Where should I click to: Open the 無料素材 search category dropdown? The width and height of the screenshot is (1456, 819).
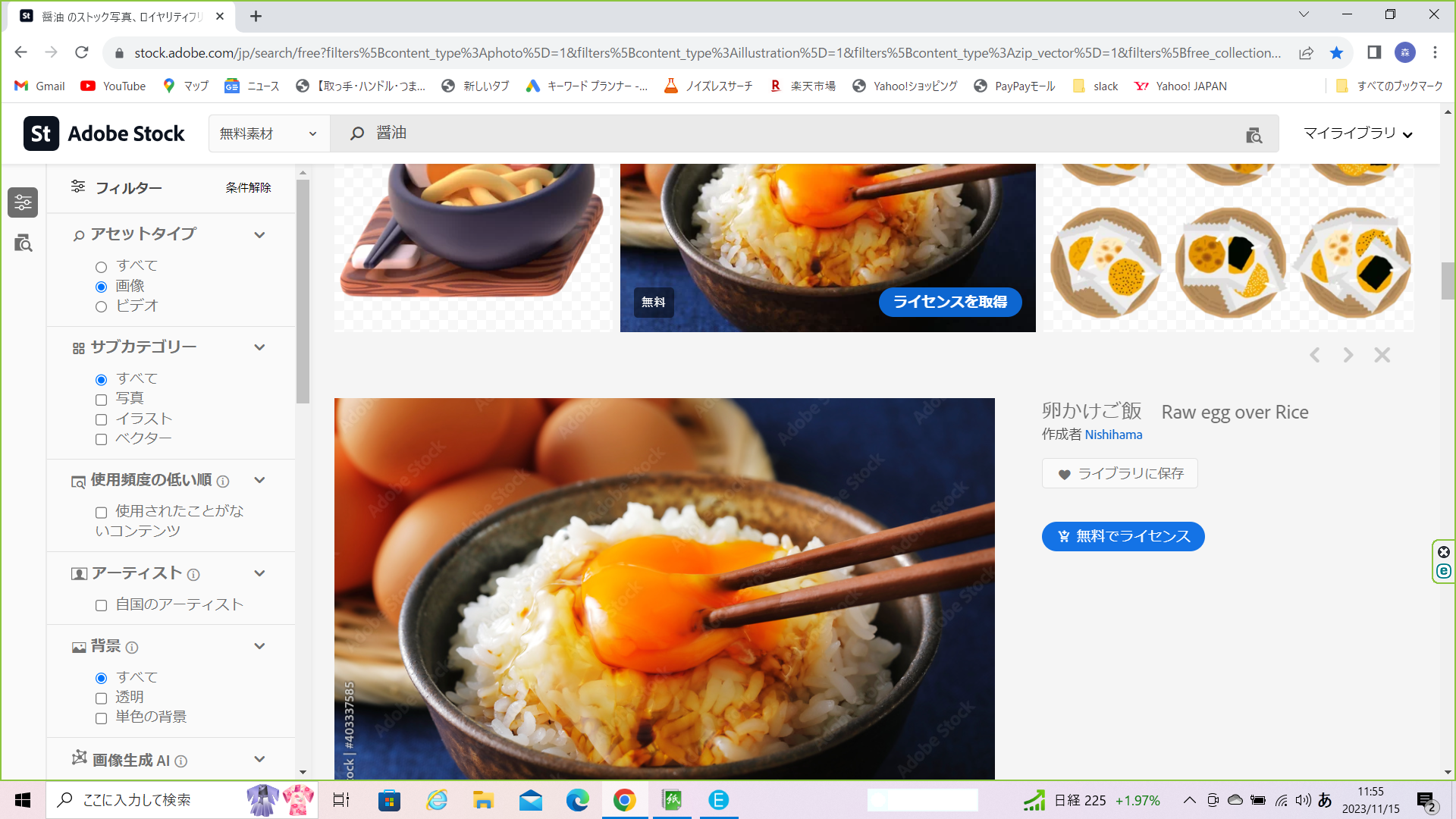pos(269,133)
